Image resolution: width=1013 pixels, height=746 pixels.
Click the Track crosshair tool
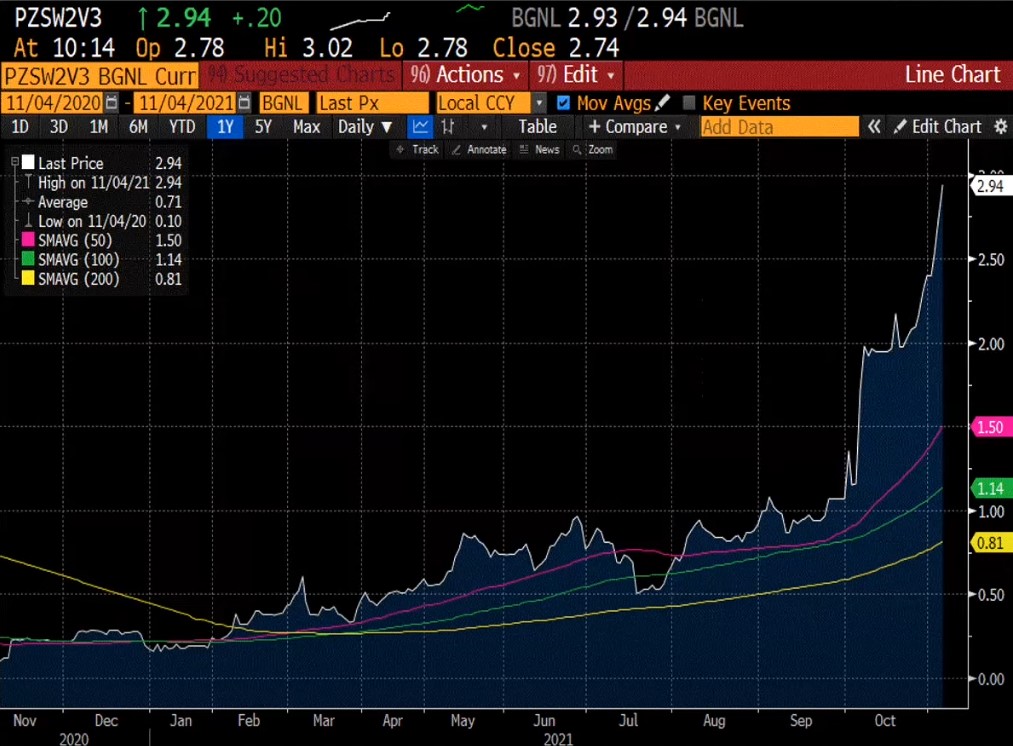tap(417, 149)
